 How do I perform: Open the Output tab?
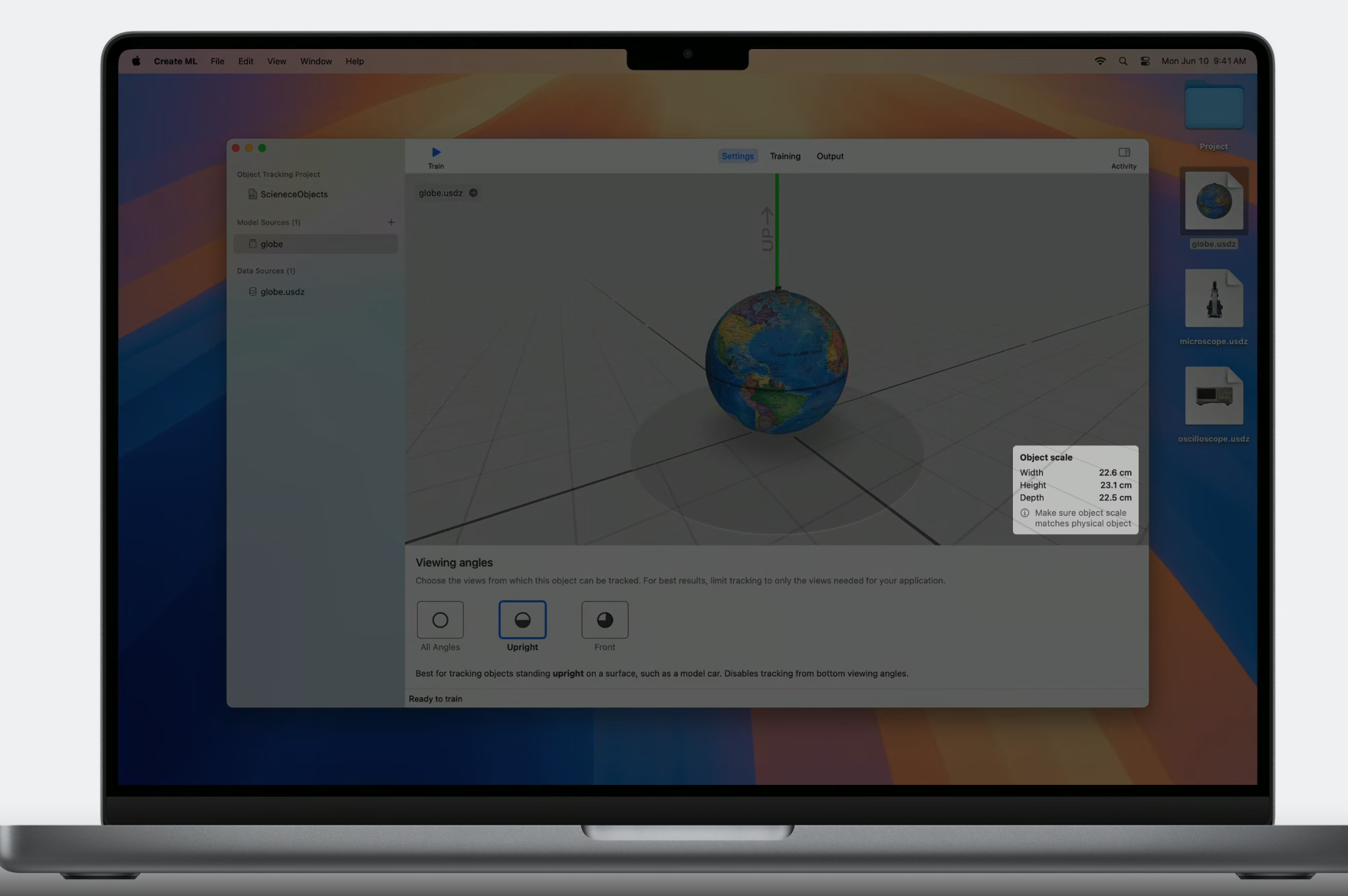830,156
